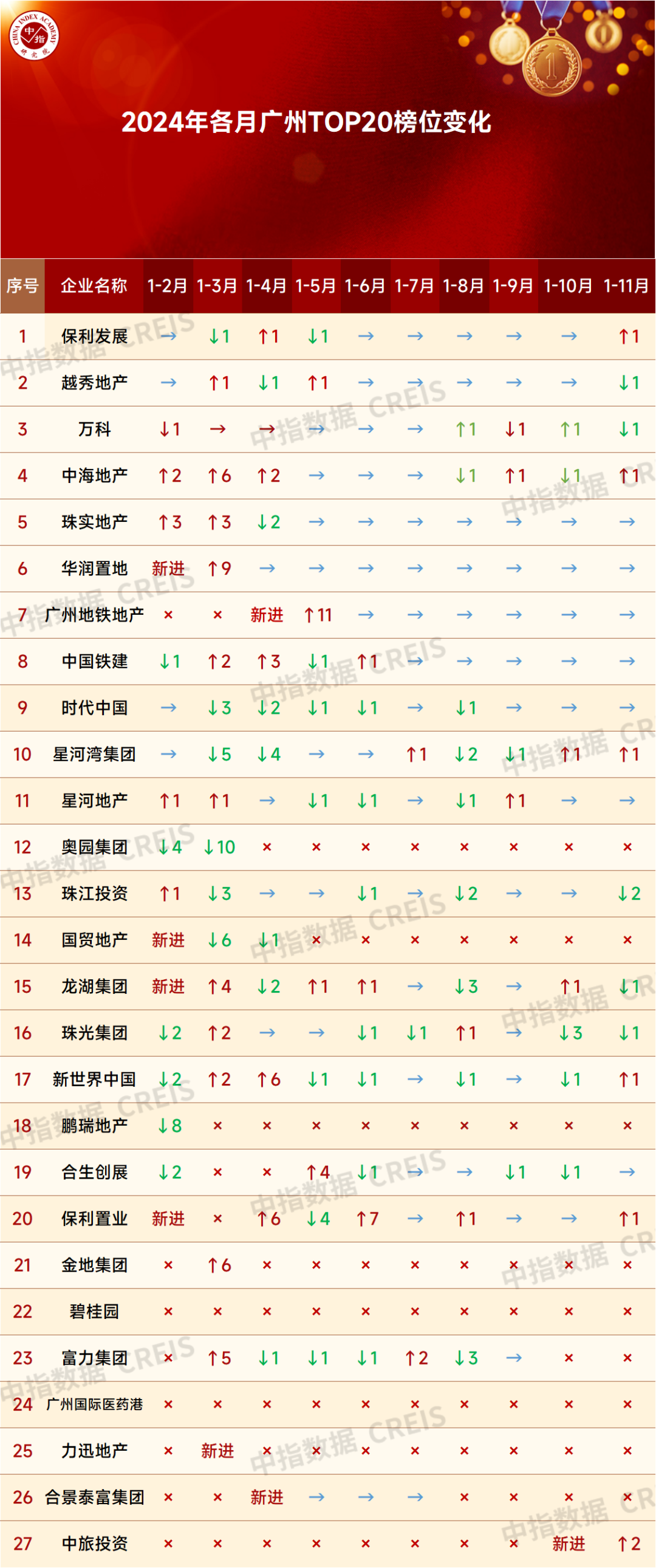Click ↓5 in the 星河湾集团 row
This screenshot has height=1568, width=656.
pyautogui.click(x=219, y=754)
